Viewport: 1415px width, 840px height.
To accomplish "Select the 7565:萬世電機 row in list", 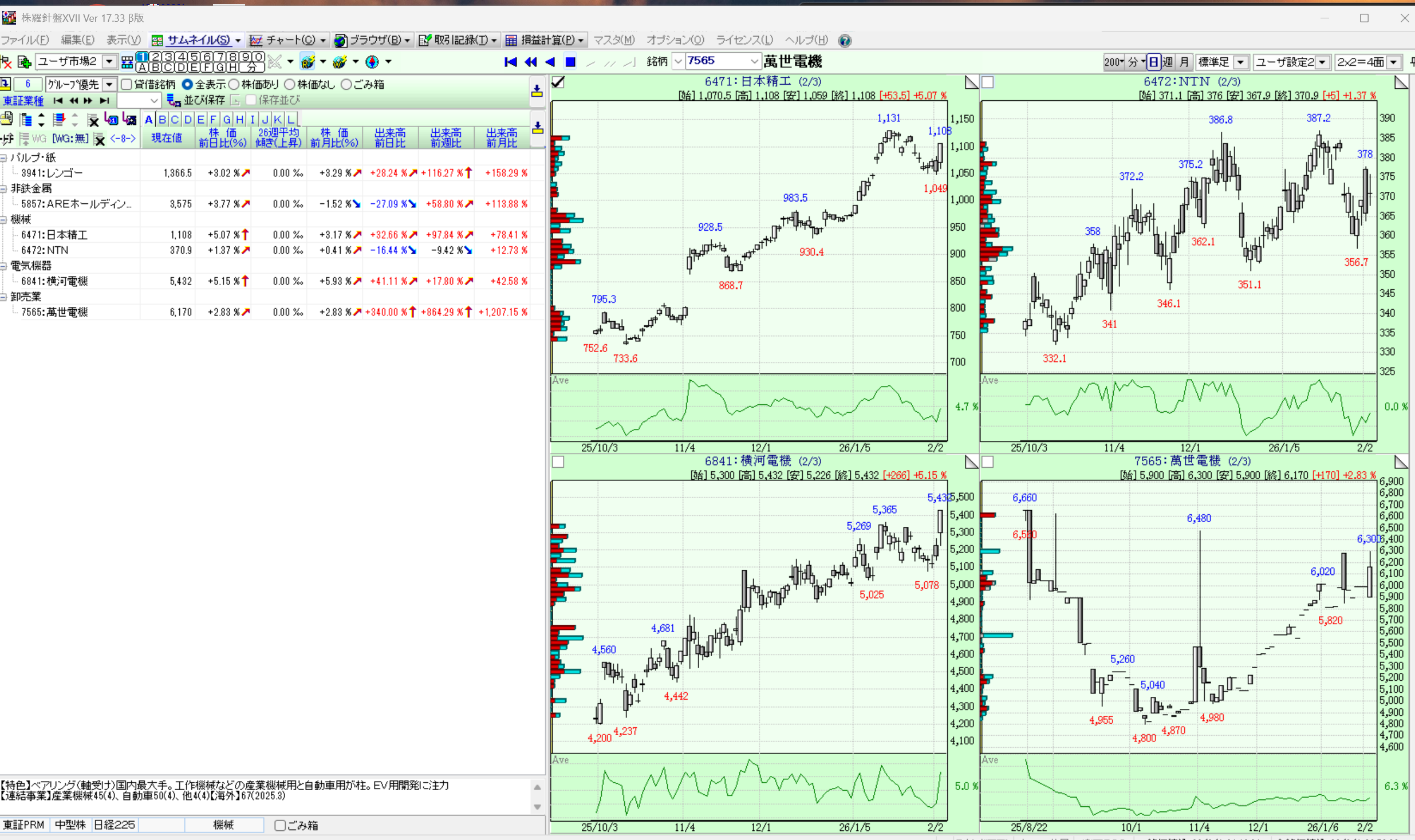I will tap(54, 312).
